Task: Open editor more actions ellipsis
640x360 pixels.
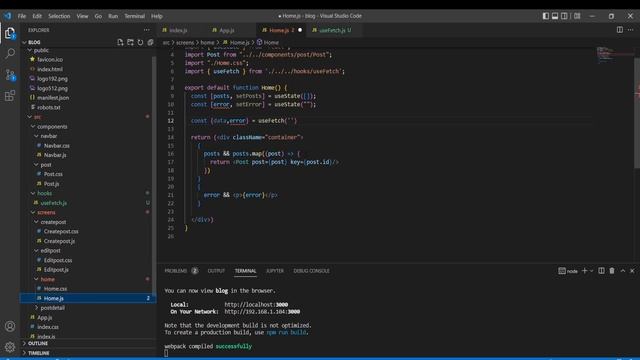Action: (x=631, y=30)
